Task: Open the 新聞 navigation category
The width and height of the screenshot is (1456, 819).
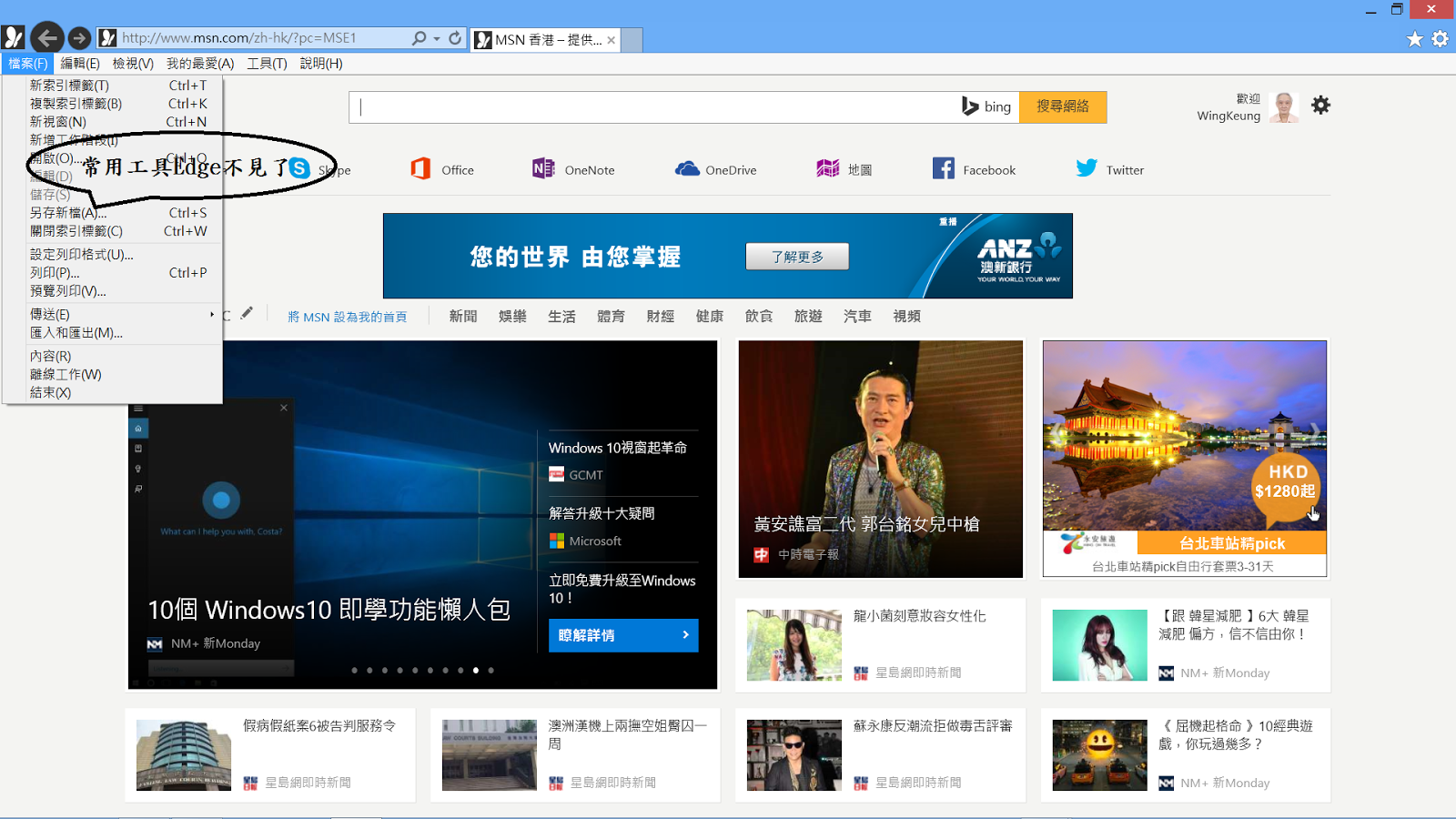Action: coord(463,316)
